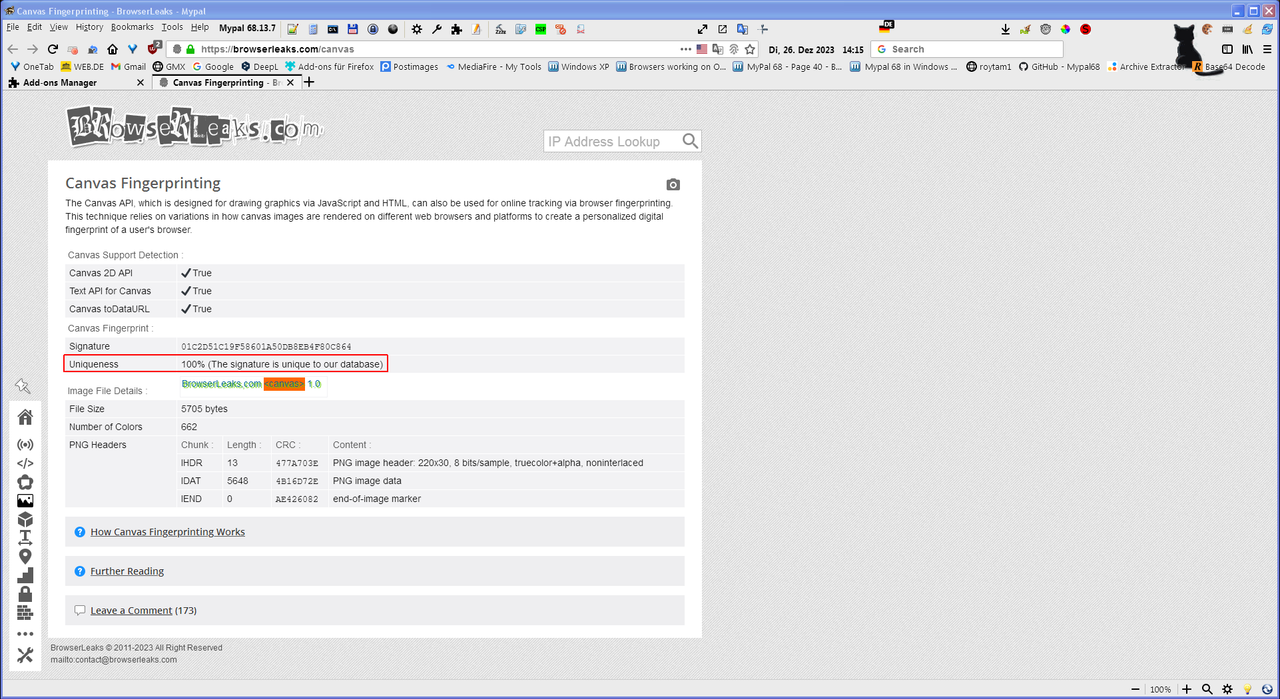The width and height of the screenshot is (1280, 699).
Task: Toggle the sidebar panel icon
Action: tap(1227, 49)
